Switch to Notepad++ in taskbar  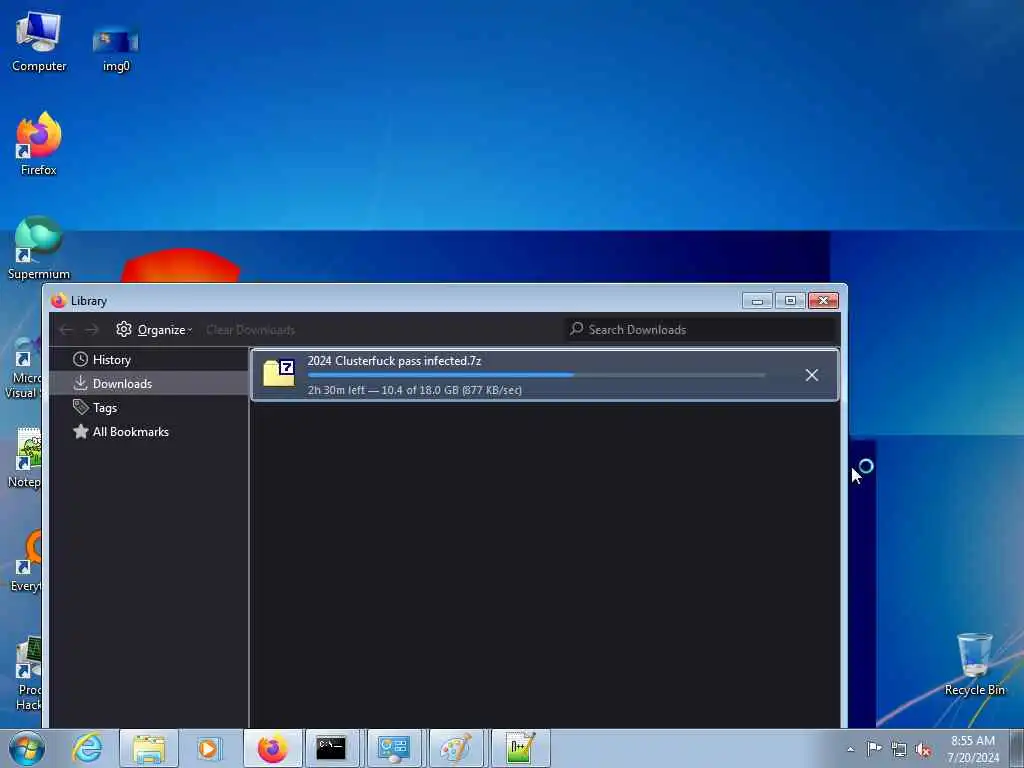(520, 748)
